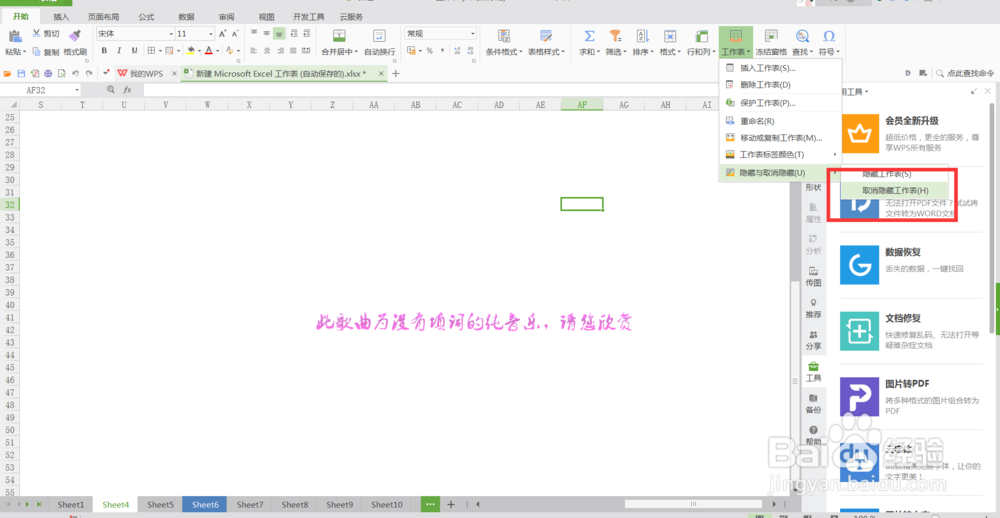Click the more sheets ellipsis button
This screenshot has width=1000, height=518.
(430, 504)
